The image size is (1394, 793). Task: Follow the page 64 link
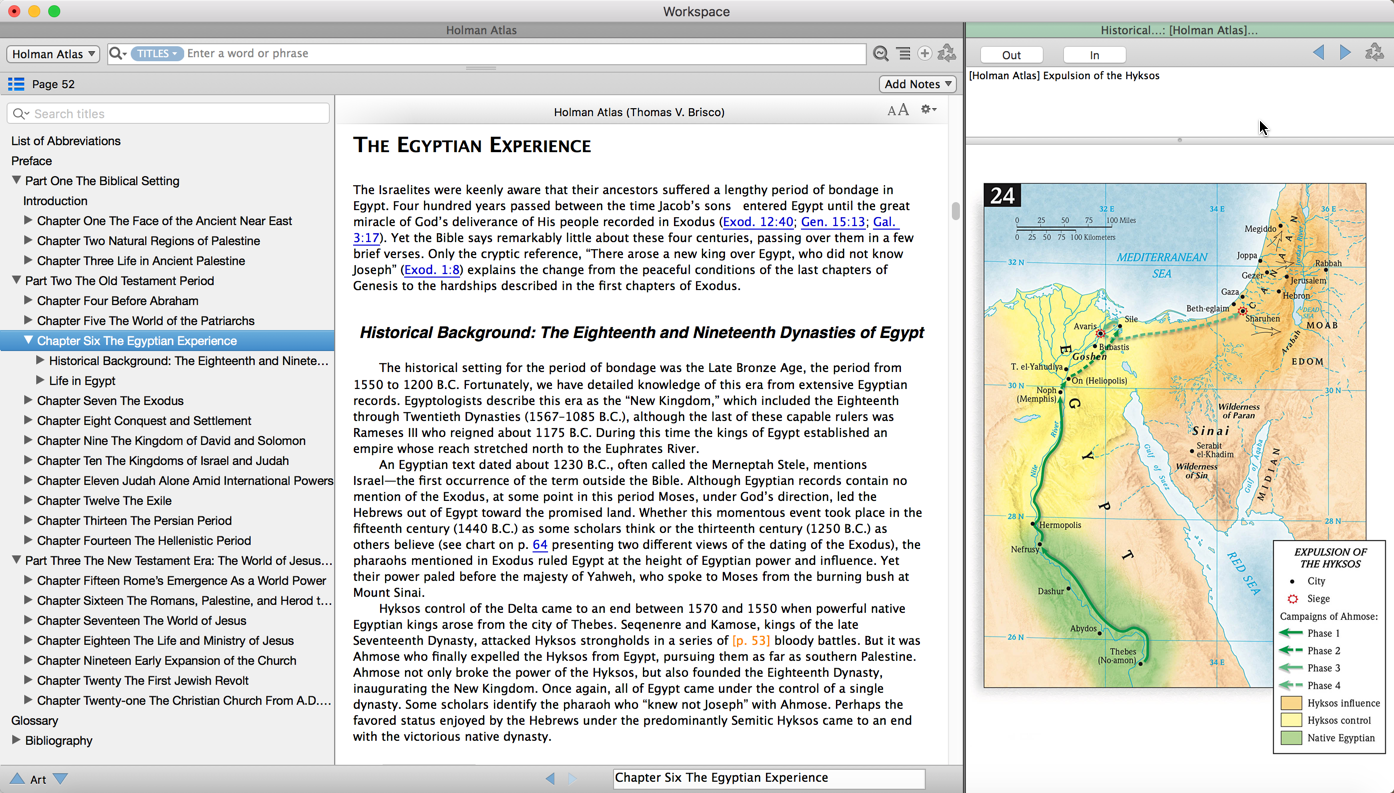pyautogui.click(x=540, y=545)
